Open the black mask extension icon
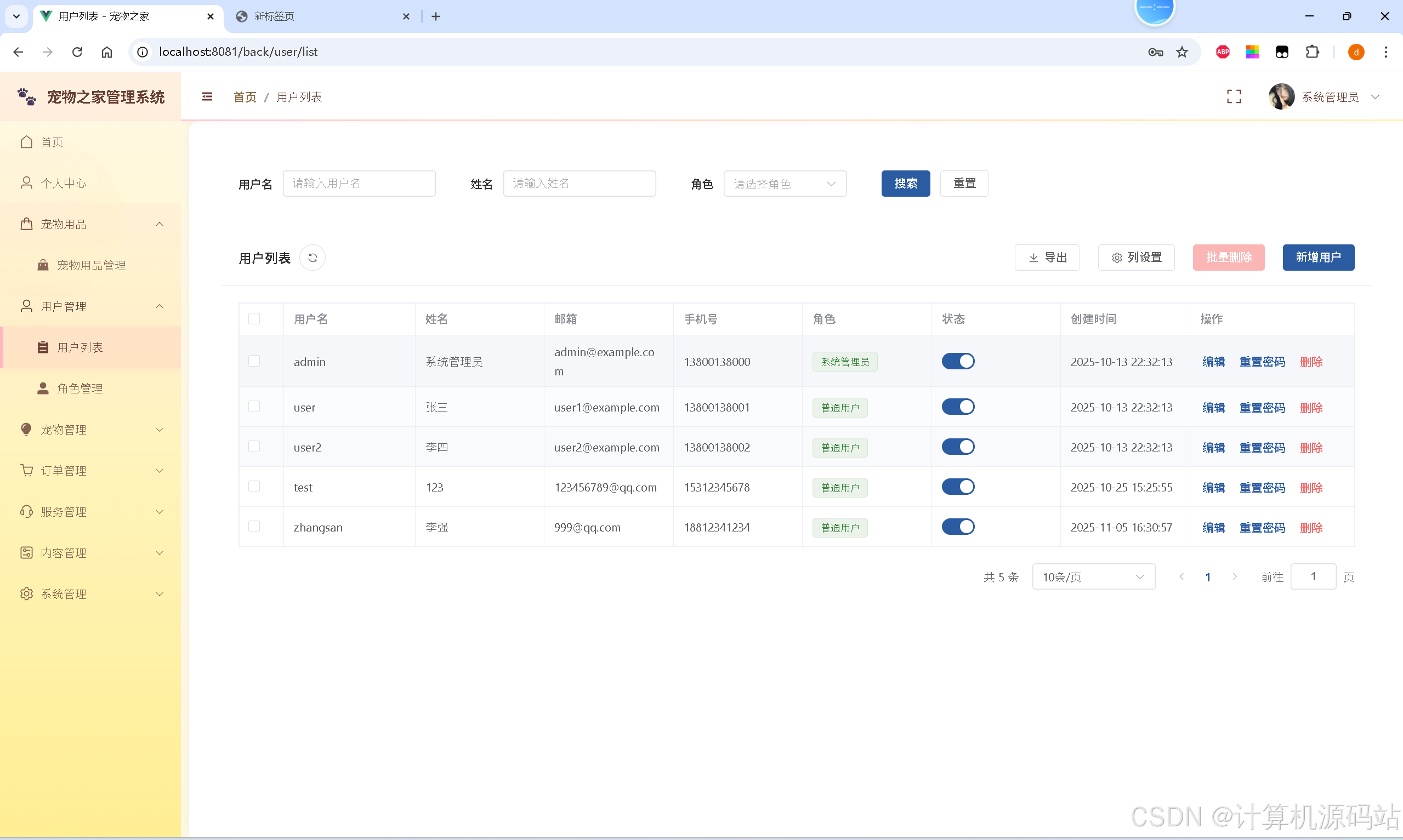The image size is (1403, 840). pos(1282,52)
